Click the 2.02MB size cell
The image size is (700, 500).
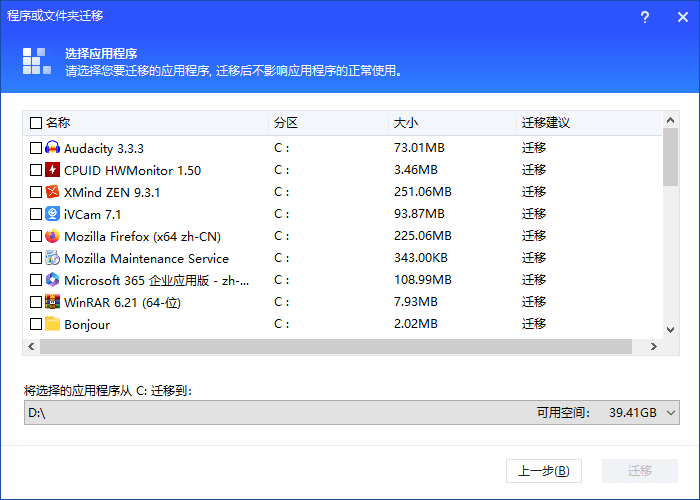[416, 324]
